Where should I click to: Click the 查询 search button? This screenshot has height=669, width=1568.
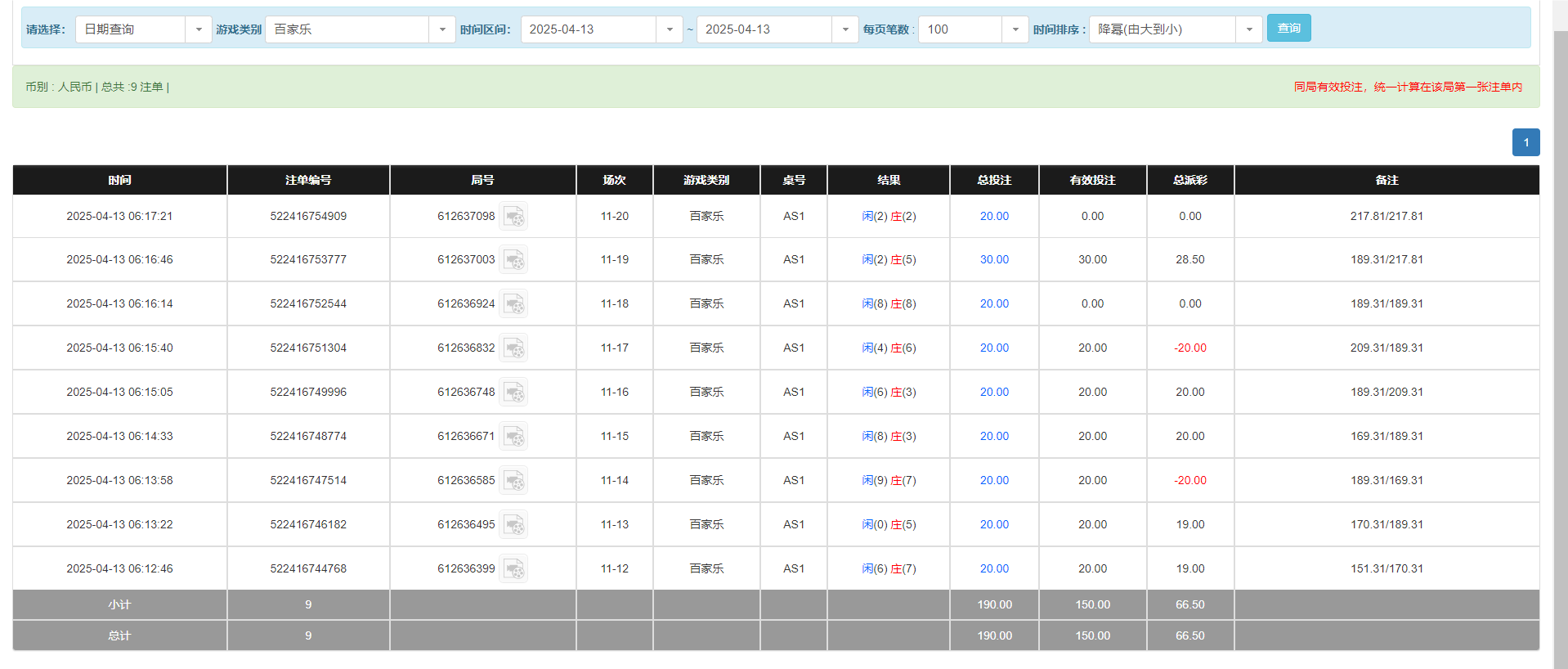1288,29
